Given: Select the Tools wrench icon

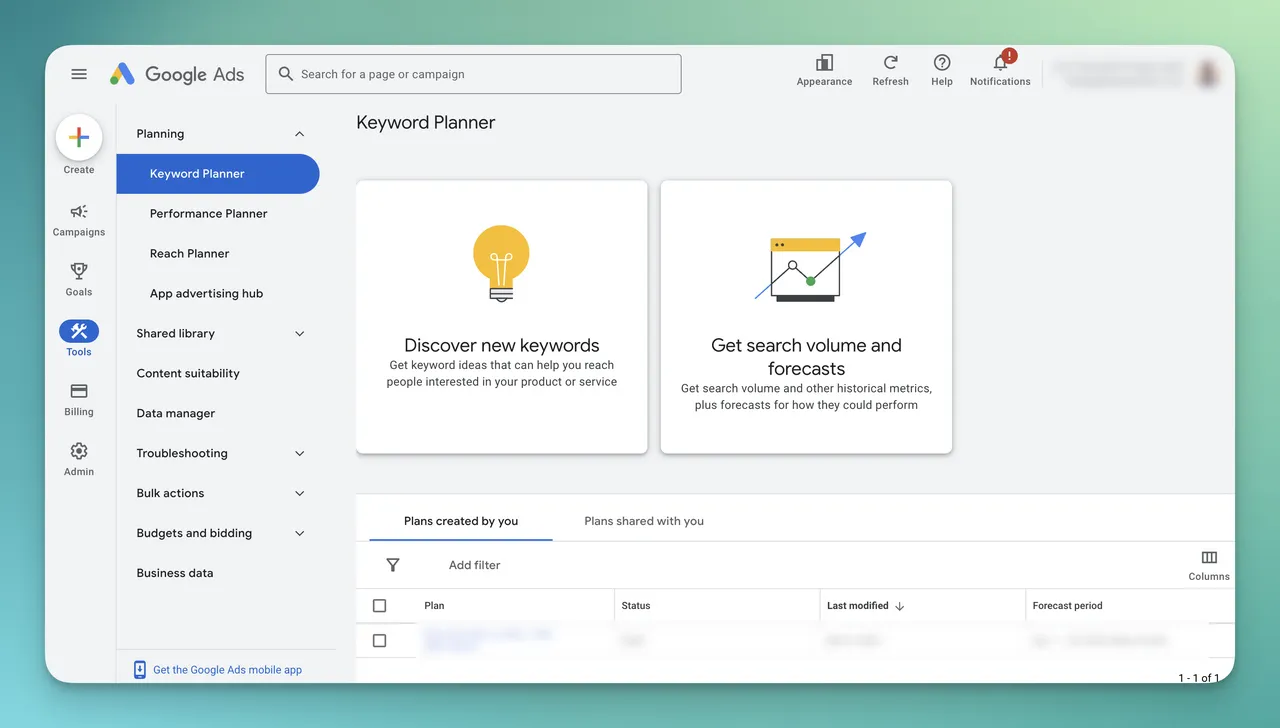Looking at the screenshot, I should coord(79,331).
